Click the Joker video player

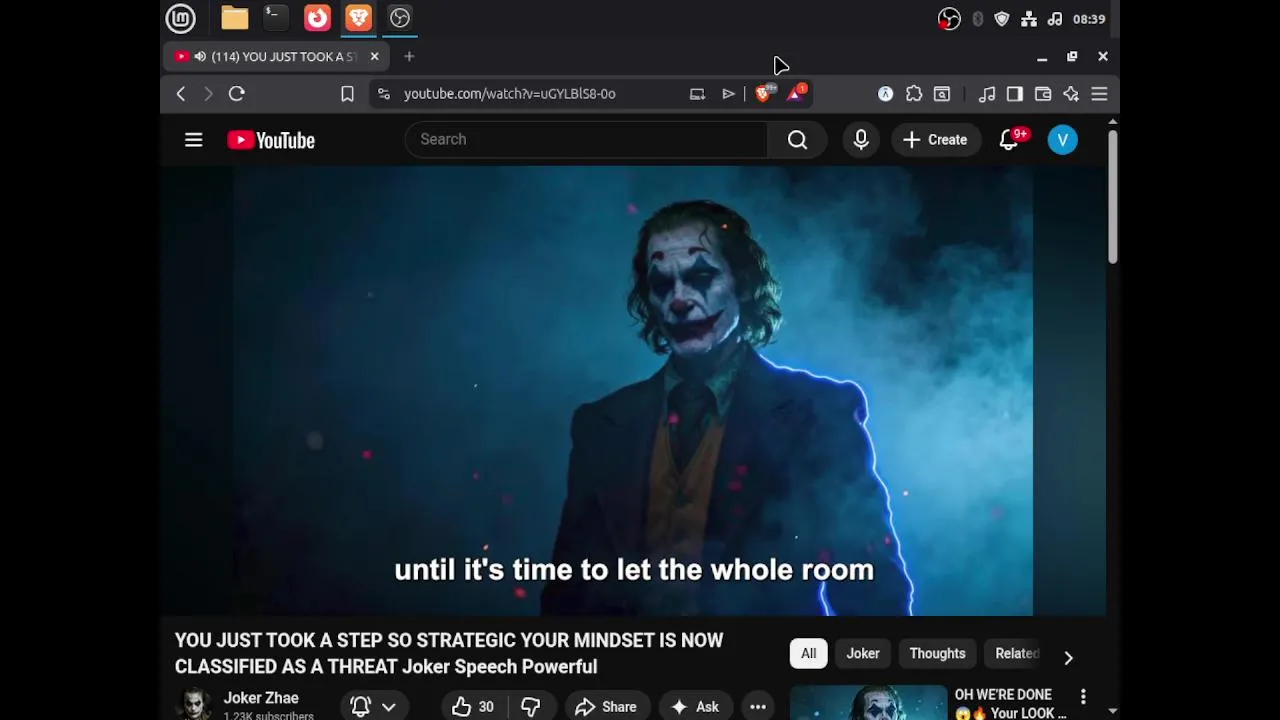click(x=633, y=391)
